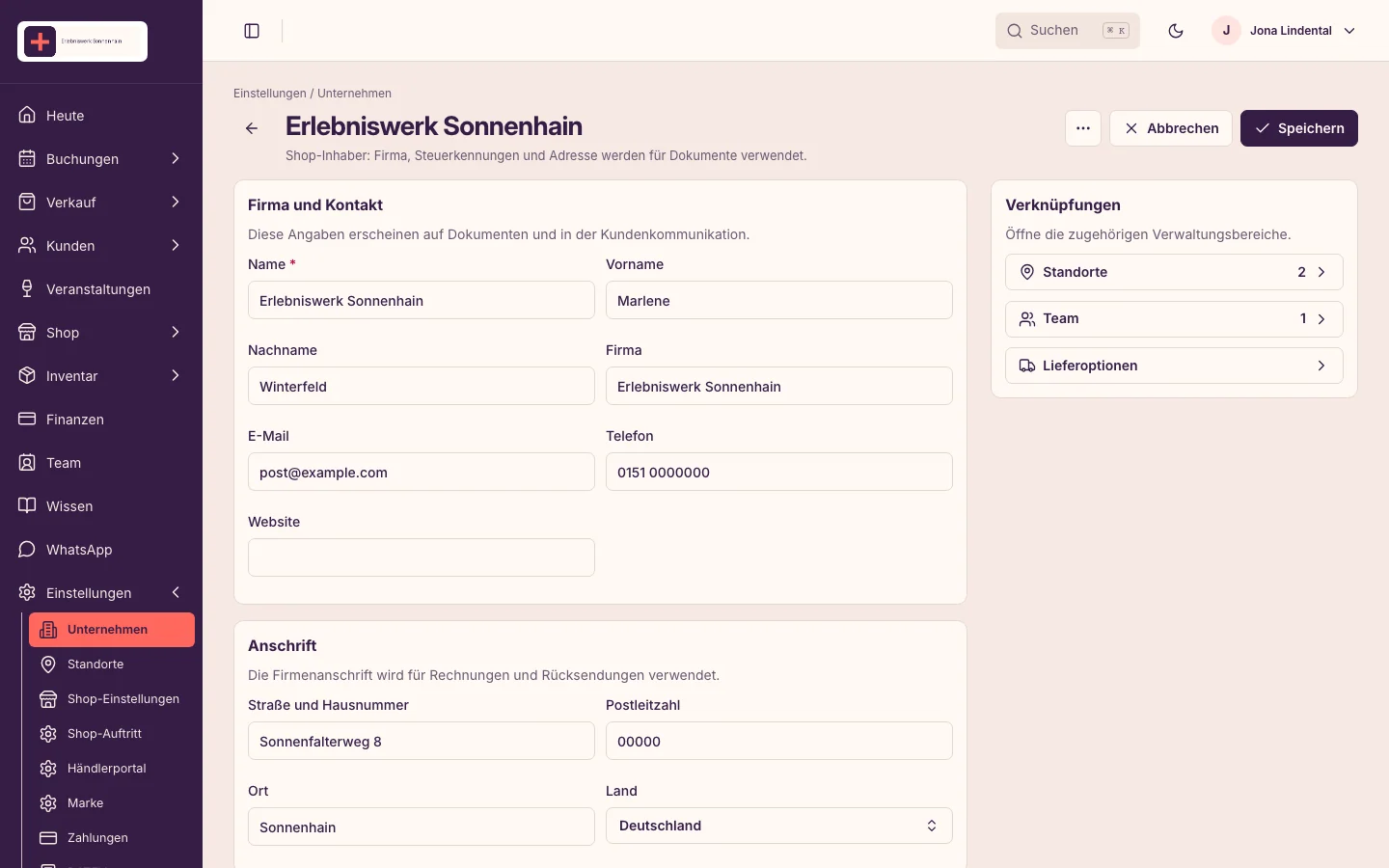Collapse the Einstellungen section chevron

pos(176,592)
